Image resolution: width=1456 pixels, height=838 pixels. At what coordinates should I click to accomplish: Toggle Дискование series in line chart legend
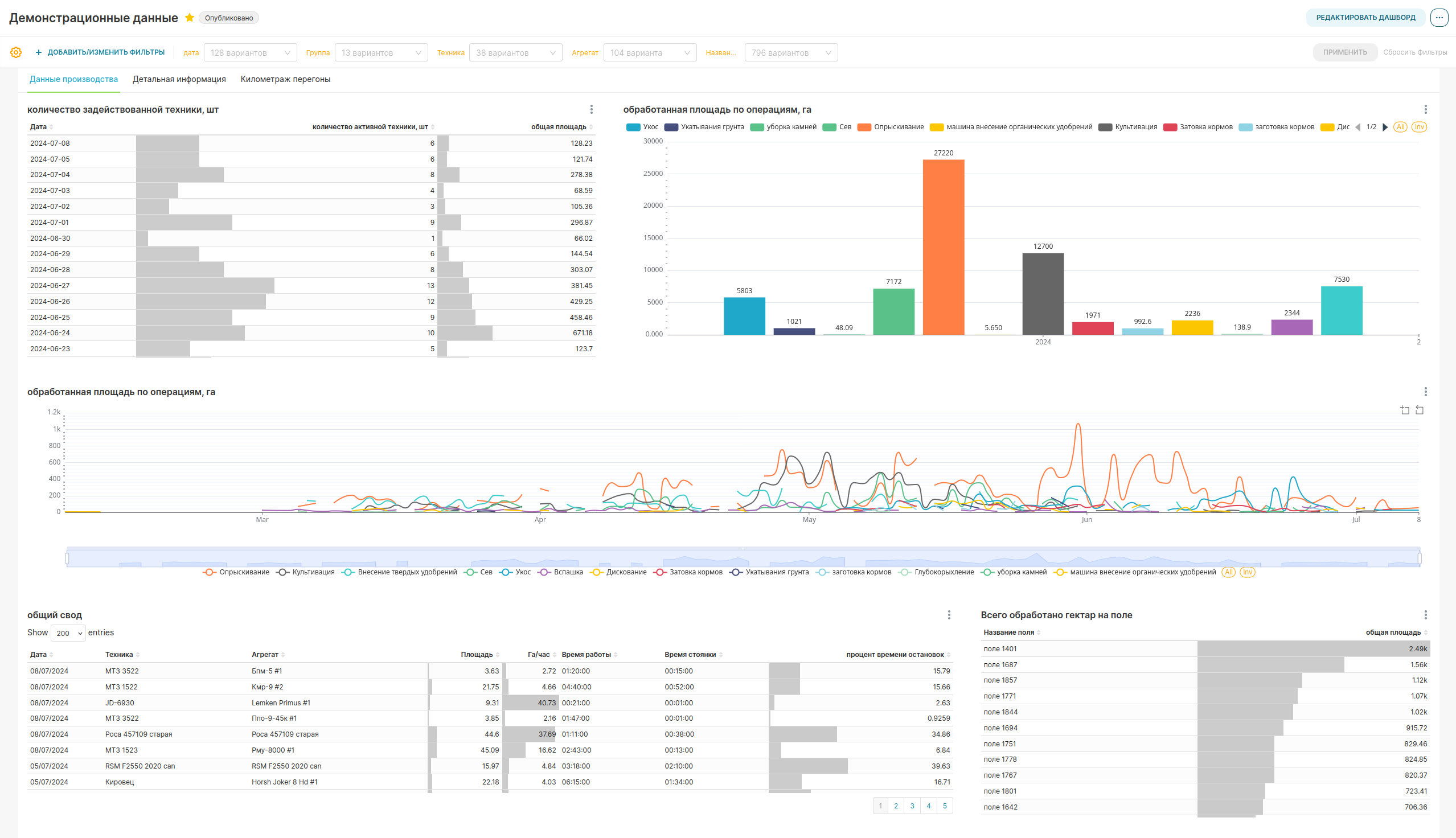618,572
